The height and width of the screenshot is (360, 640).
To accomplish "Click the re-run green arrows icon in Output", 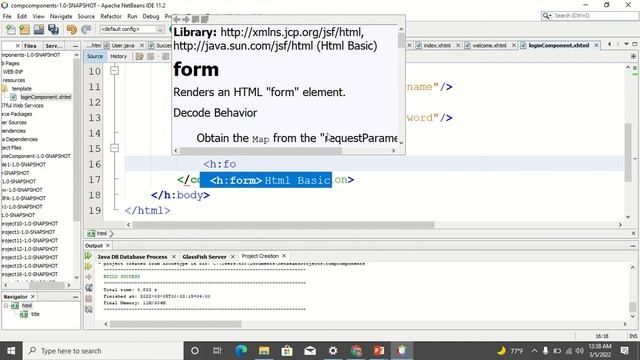I will click(x=89, y=256).
